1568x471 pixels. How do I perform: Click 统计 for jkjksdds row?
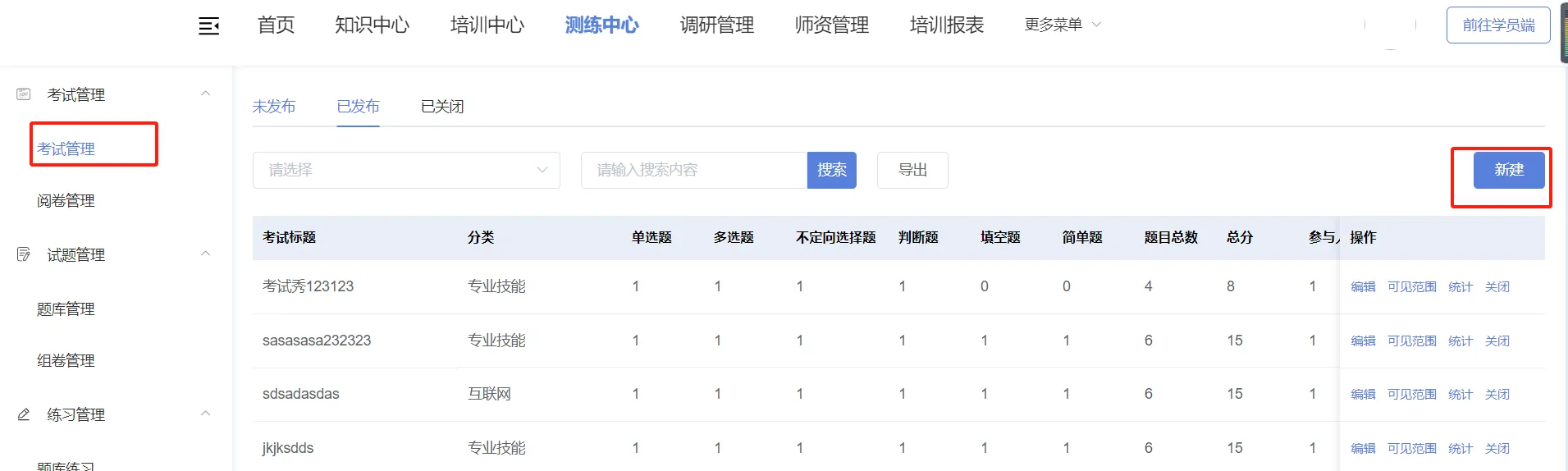[1461, 449]
